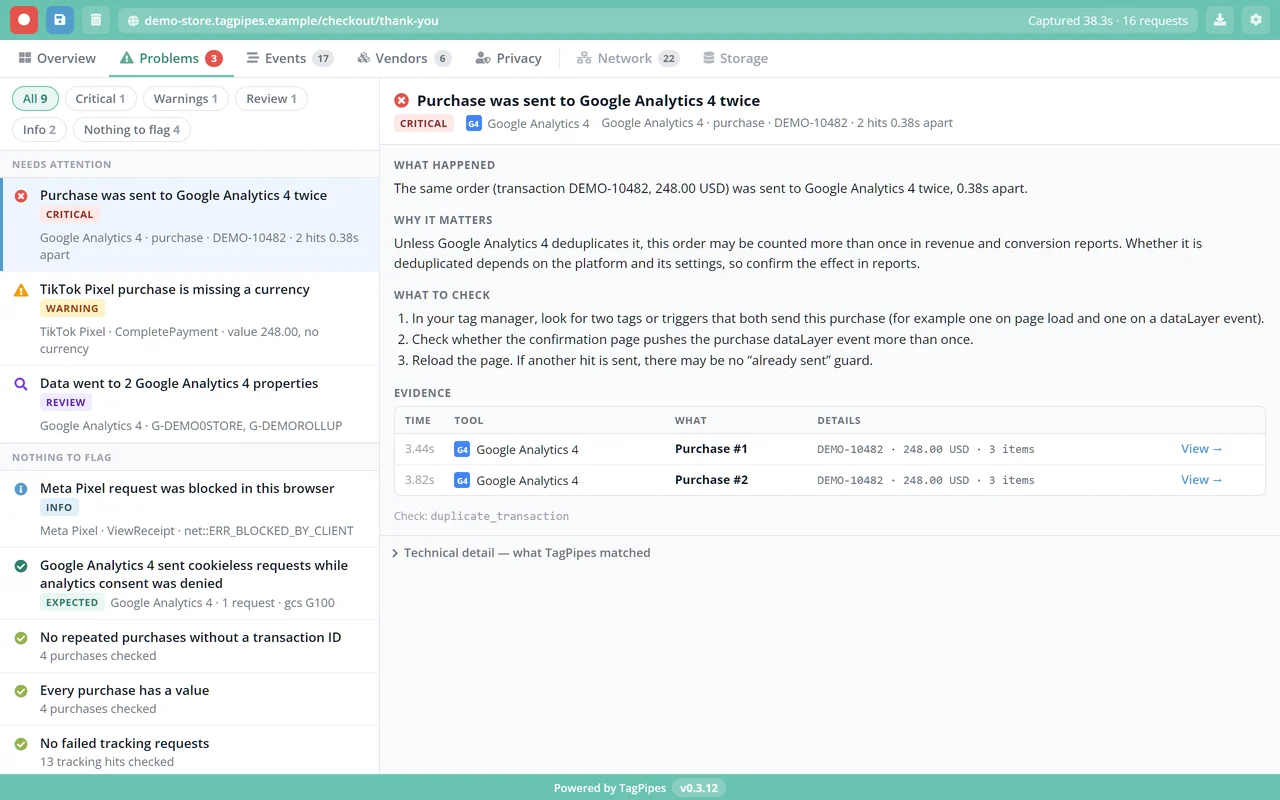This screenshot has width=1280, height=800.
Task: Open the Network tab
Action: coord(628,59)
